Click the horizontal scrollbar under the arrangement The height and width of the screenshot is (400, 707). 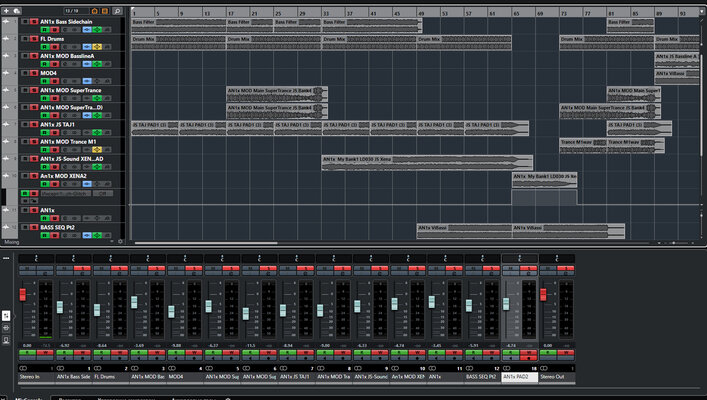[x=206, y=243]
